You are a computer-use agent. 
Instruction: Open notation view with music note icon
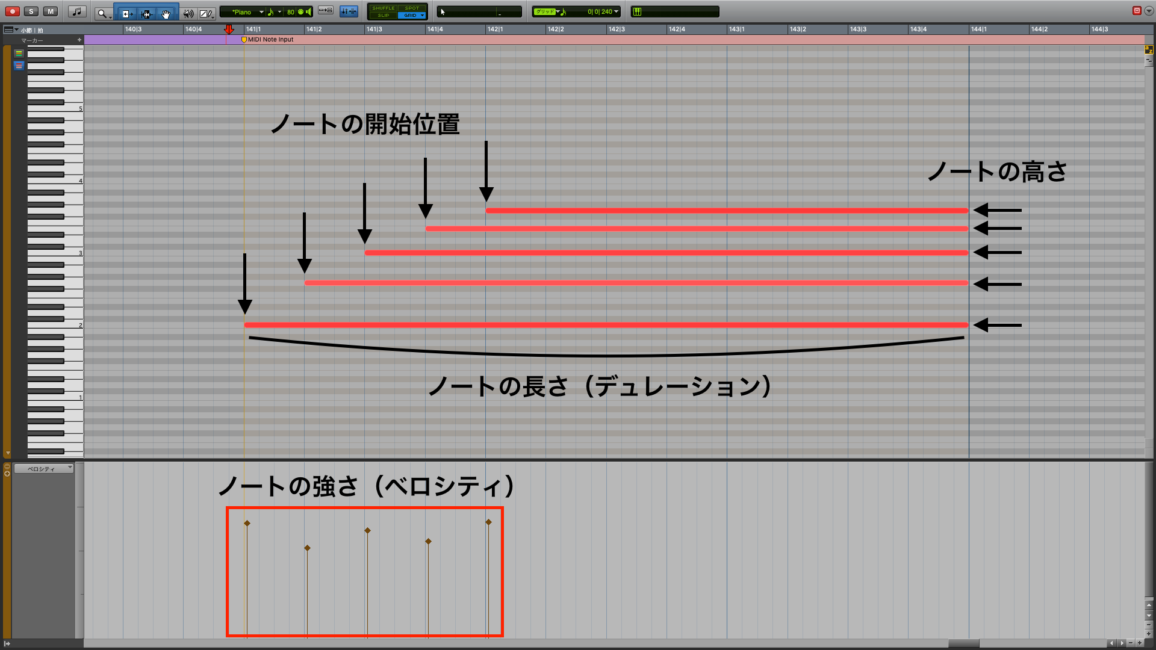coord(77,12)
